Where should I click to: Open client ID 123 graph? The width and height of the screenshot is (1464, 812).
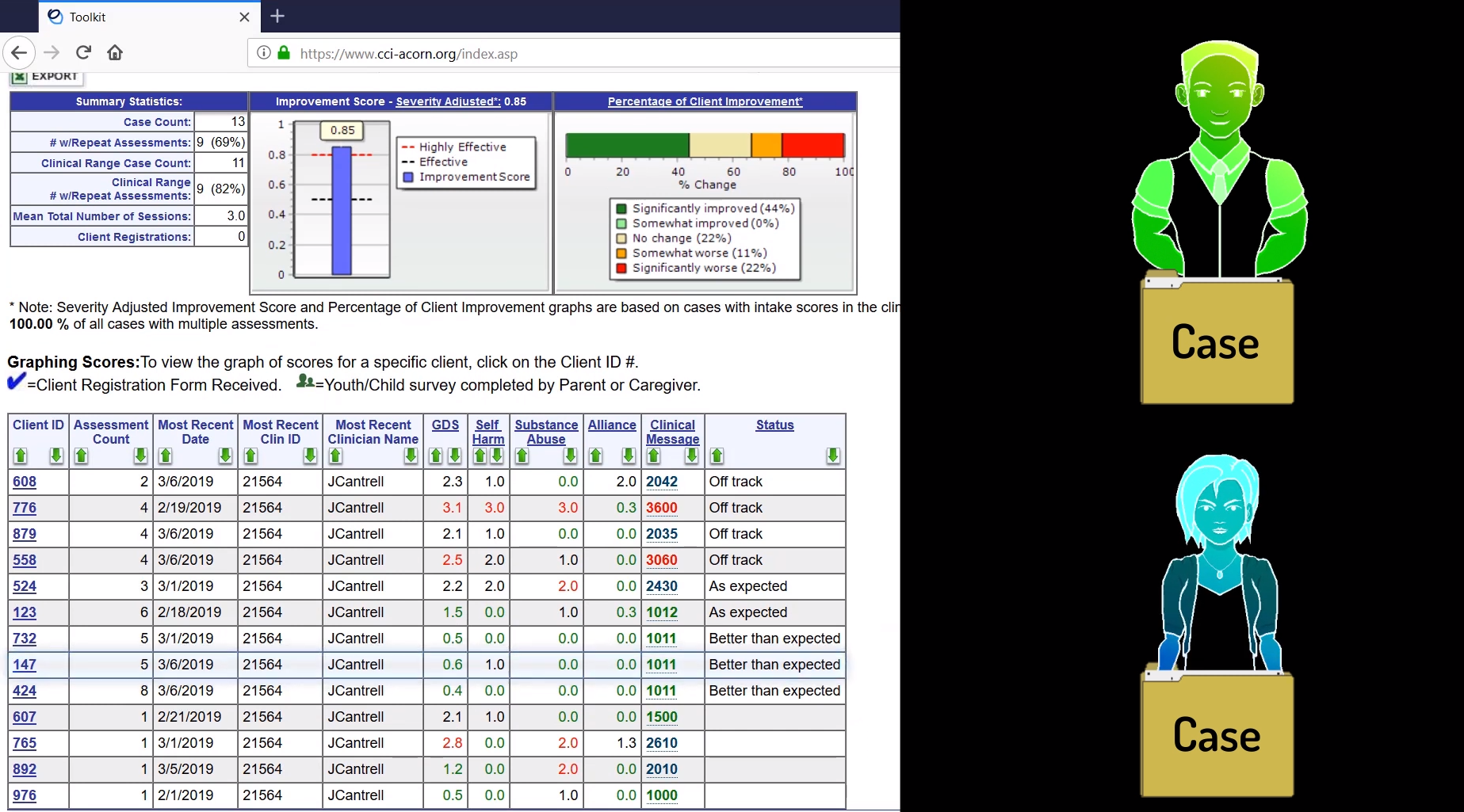(25, 612)
